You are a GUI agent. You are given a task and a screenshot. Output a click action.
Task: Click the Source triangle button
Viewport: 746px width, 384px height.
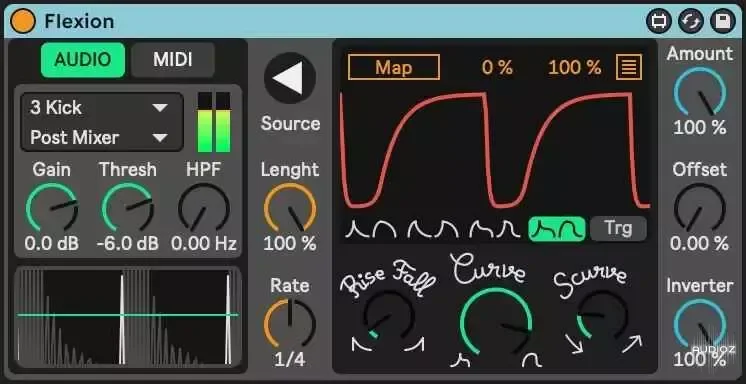[x=290, y=78]
